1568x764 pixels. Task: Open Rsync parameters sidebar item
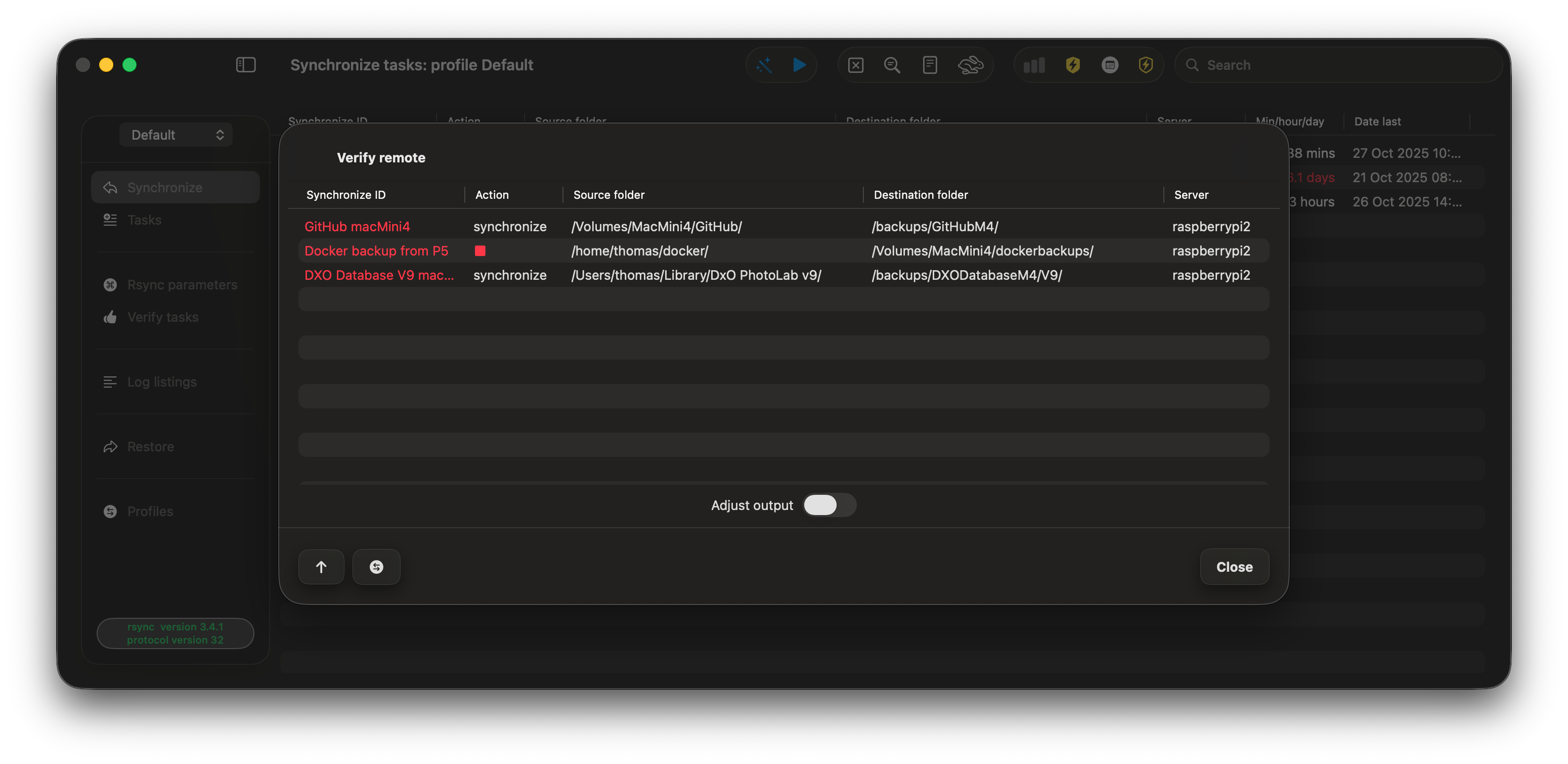[182, 285]
